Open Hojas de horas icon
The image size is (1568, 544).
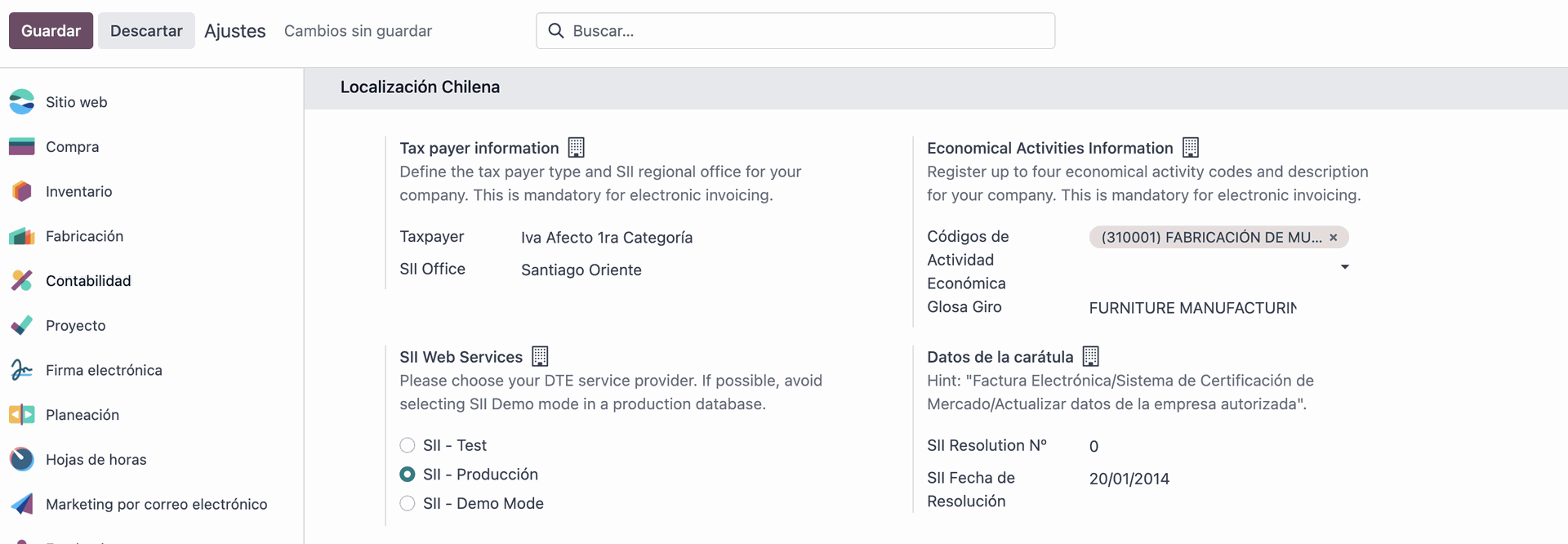click(x=22, y=459)
